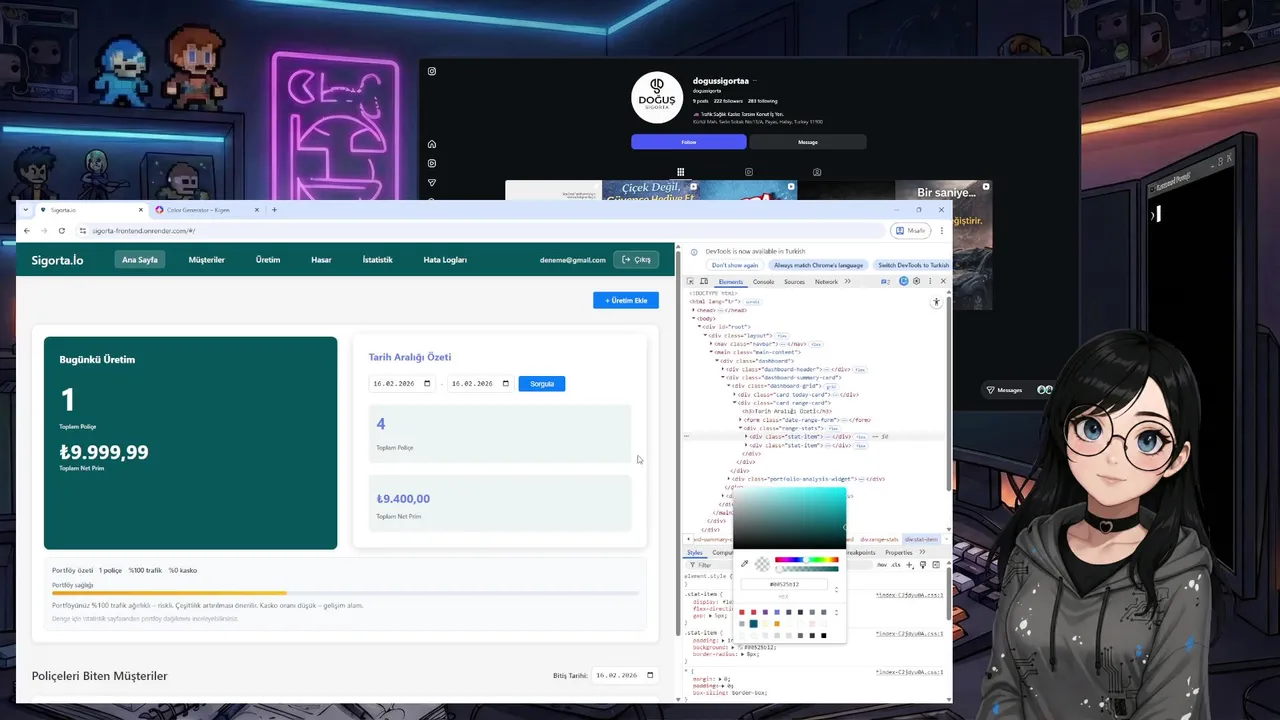Click the Sorgula button

click(542, 383)
